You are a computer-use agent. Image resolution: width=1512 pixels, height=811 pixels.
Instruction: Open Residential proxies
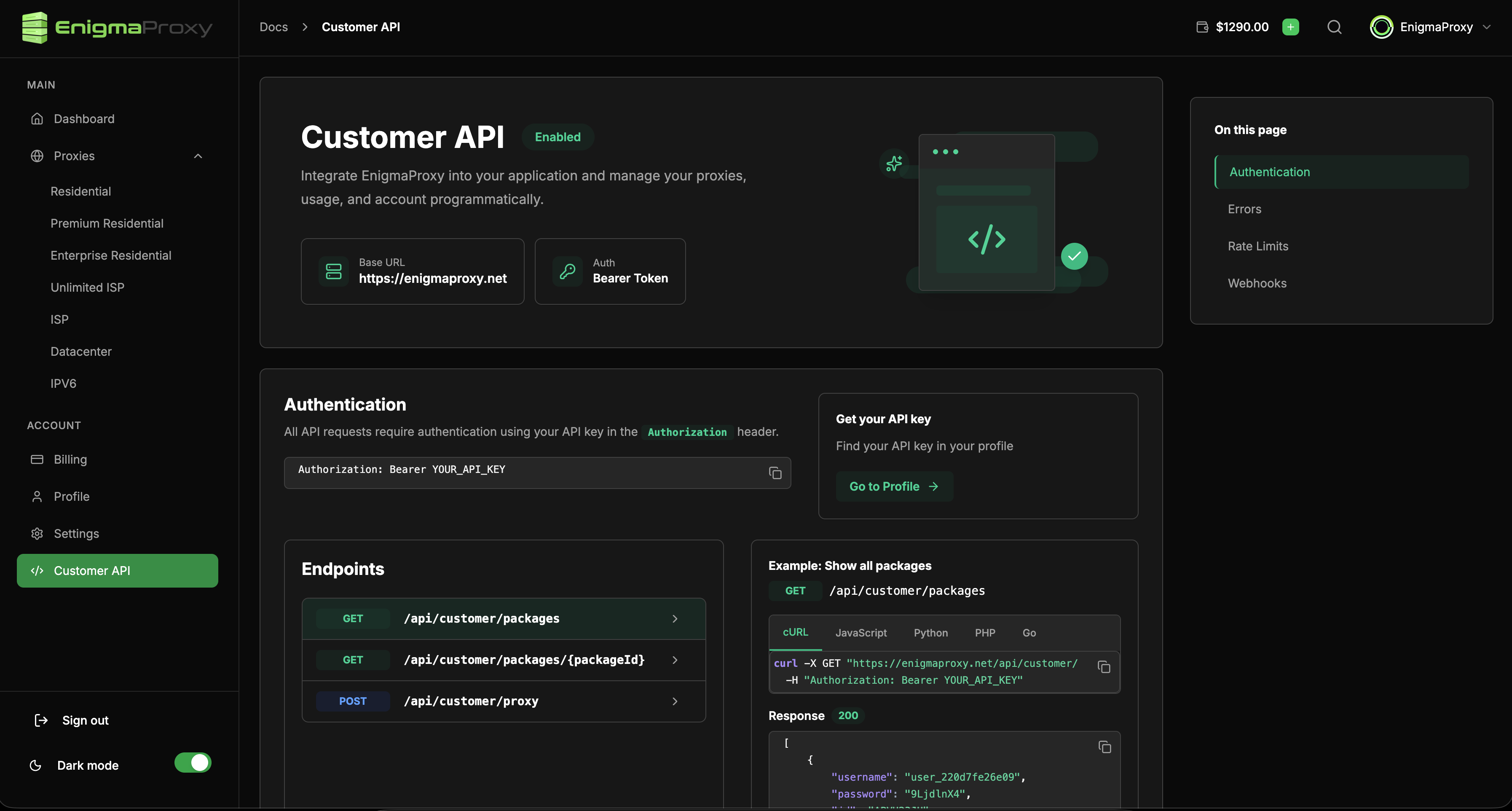[x=80, y=191]
